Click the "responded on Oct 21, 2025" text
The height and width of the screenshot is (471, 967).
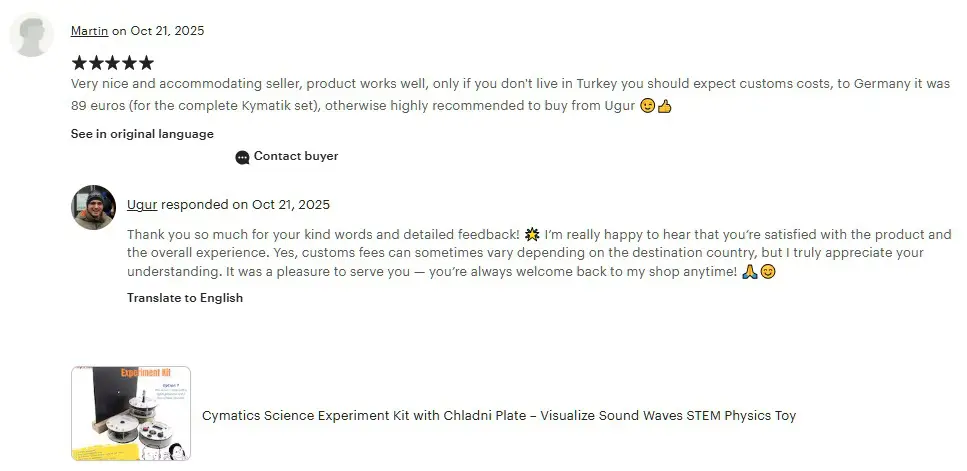click(x=245, y=205)
